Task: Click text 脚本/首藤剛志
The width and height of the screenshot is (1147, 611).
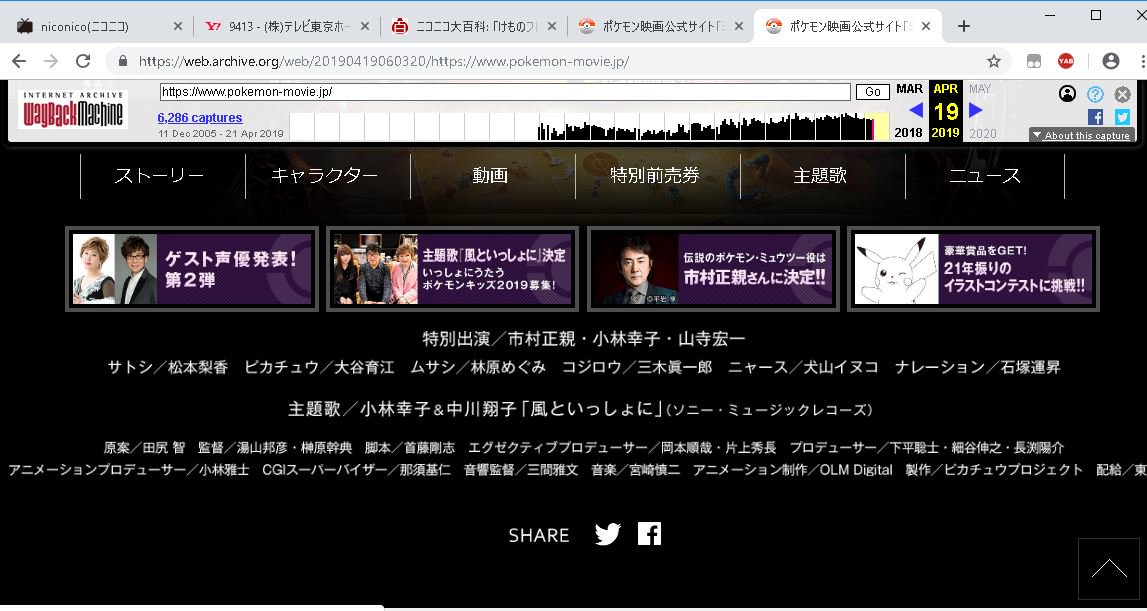Action: tap(410, 447)
